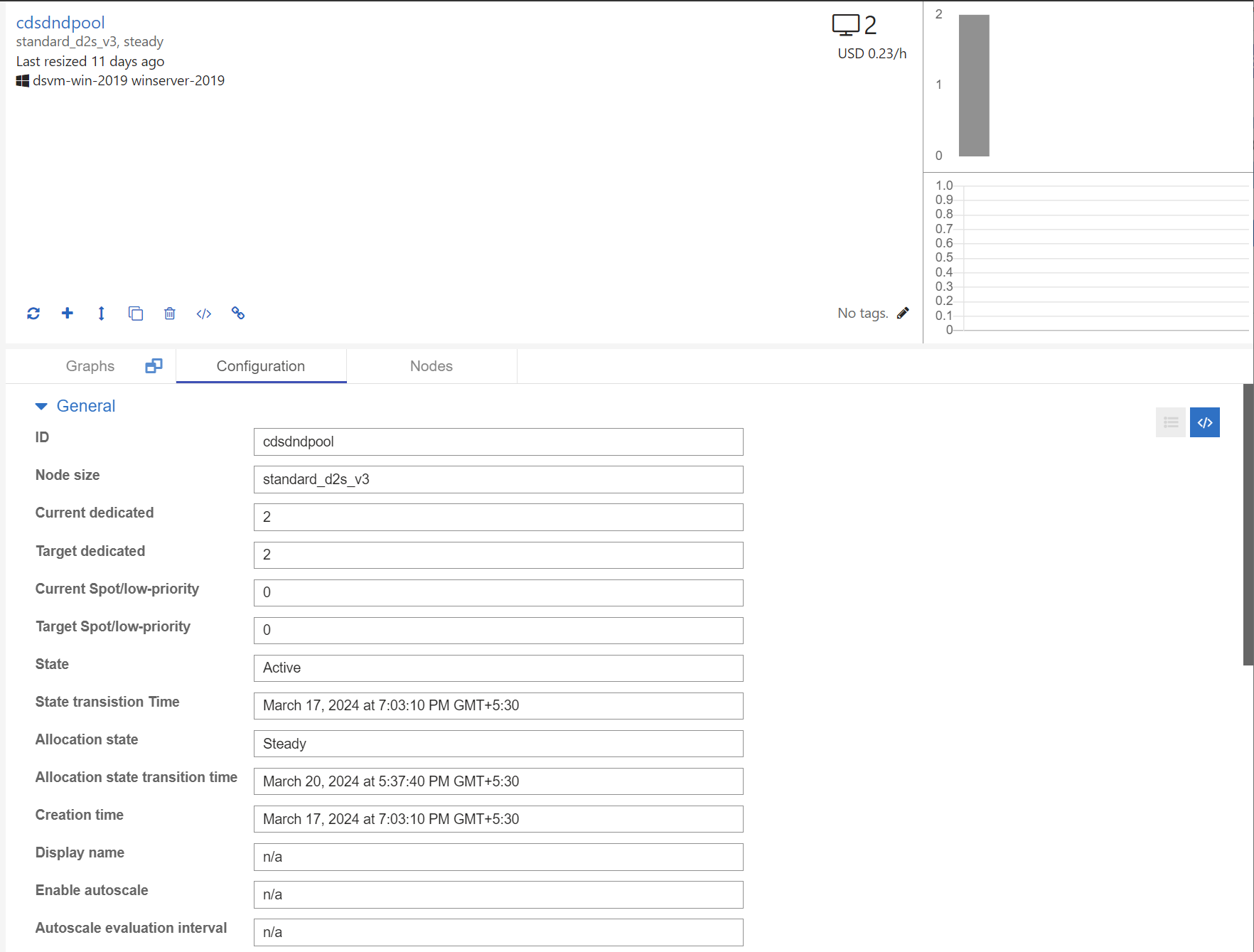Switch to the Nodes tab
The height and width of the screenshot is (952, 1254).
pyautogui.click(x=431, y=365)
